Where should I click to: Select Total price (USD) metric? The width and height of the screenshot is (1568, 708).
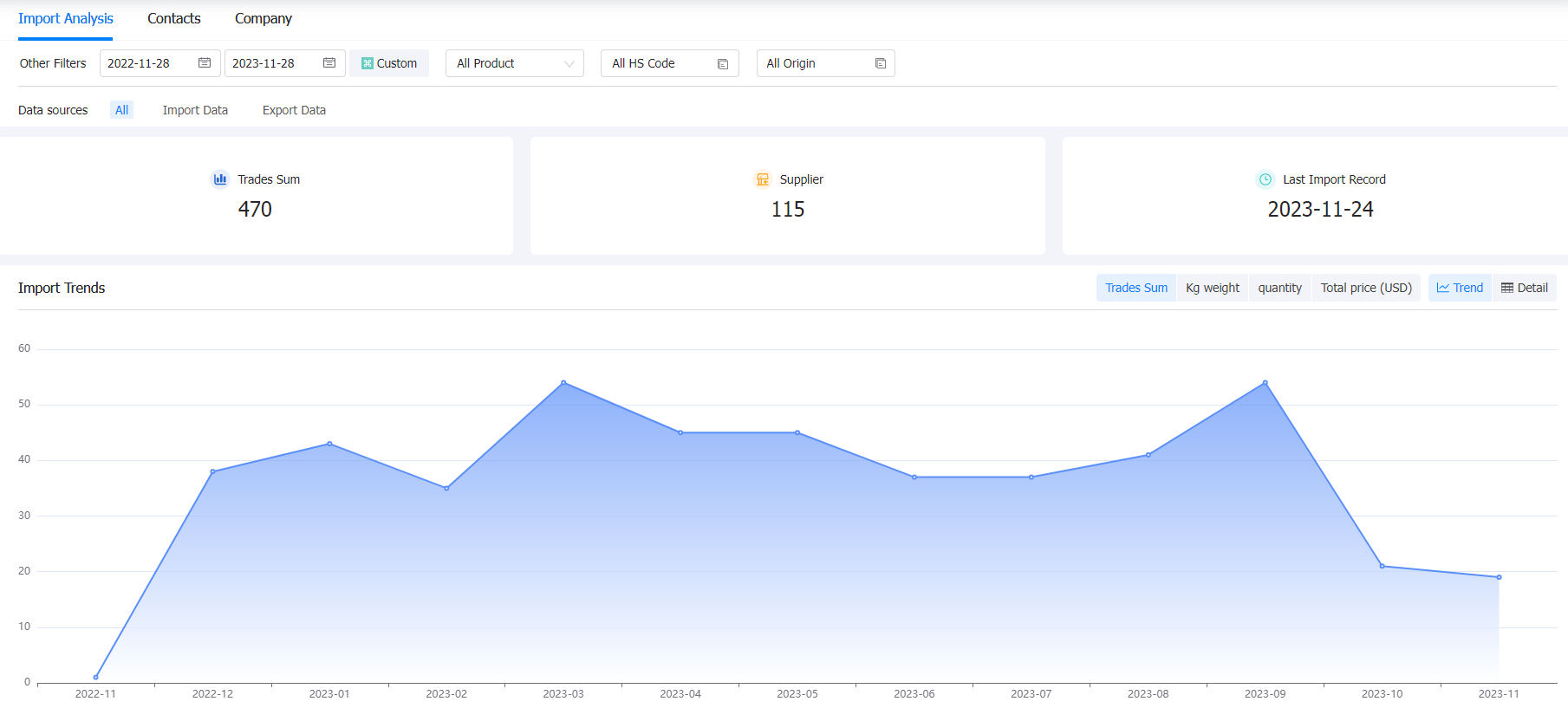point(1366,288)
